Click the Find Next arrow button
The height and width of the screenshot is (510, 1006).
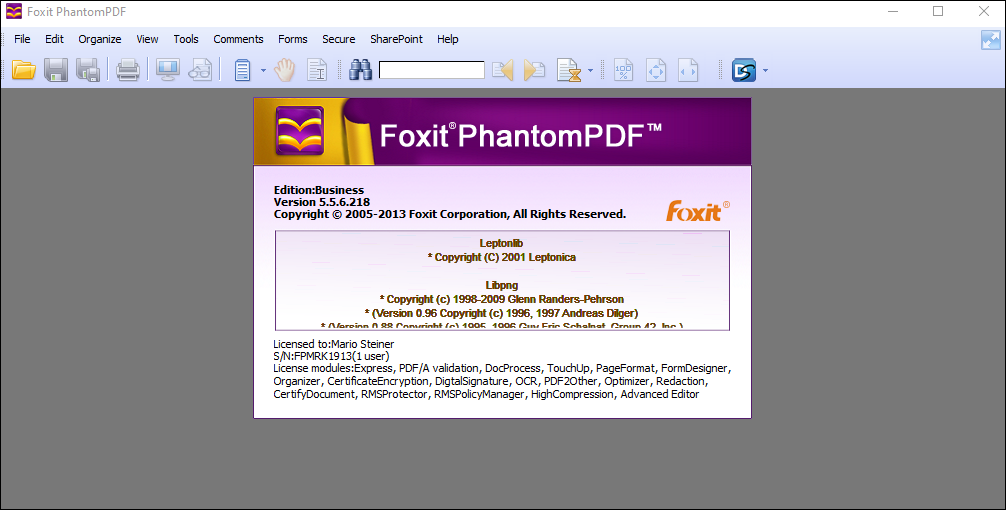tap(534, 70)
